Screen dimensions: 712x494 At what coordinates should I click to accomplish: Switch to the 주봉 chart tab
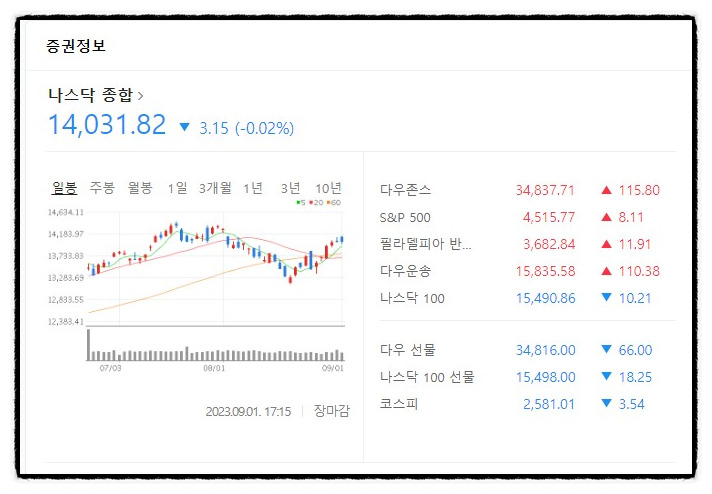coord(102,188)
